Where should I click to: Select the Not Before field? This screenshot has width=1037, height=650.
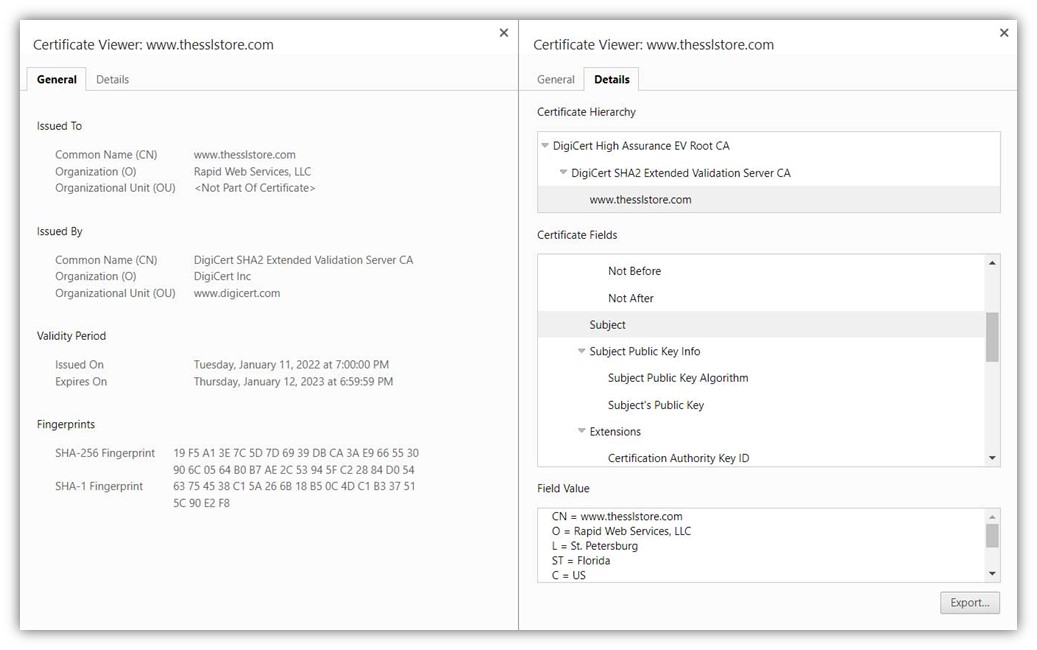coord(634,271)
